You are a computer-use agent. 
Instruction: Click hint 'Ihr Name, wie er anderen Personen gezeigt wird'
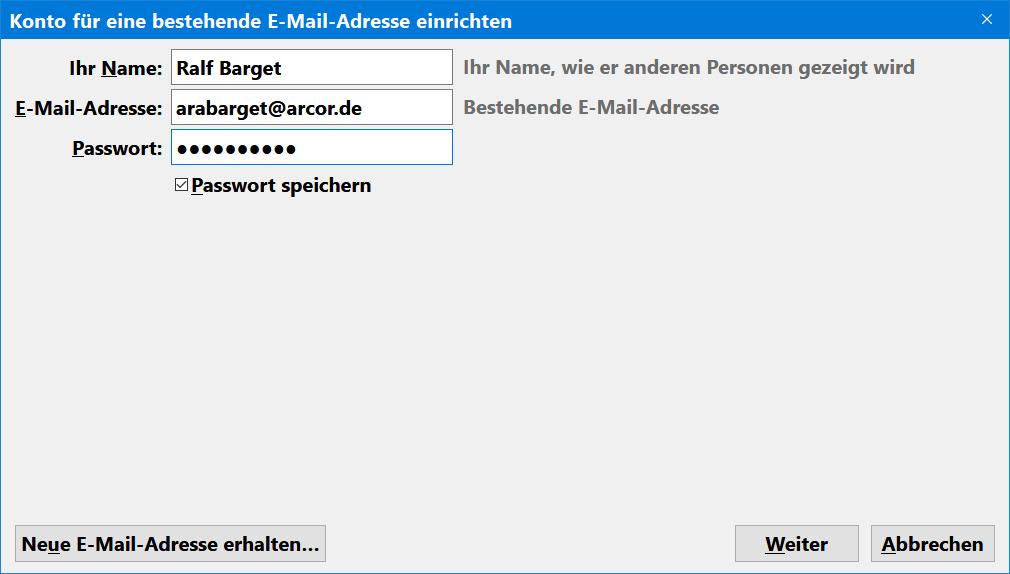point(688,68)
